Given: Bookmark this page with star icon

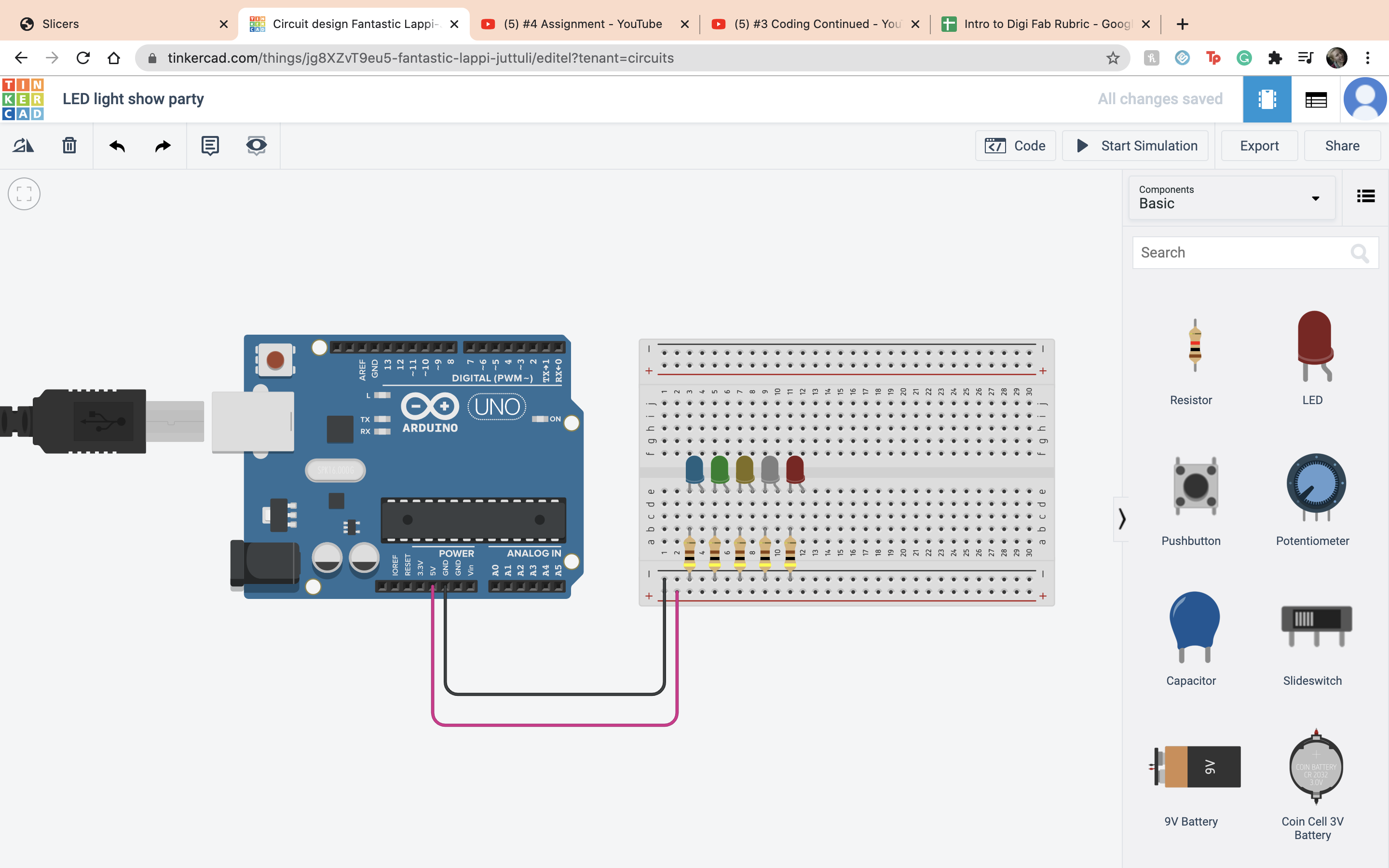Looking at the screenshot, I should [x=1113, y=58].
